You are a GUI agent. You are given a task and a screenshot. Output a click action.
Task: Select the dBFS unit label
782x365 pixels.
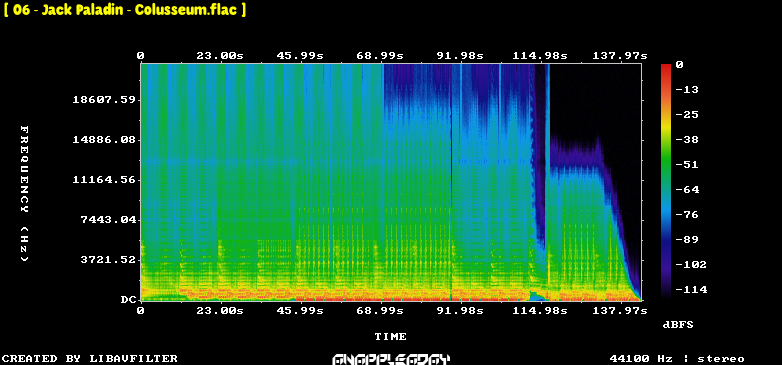coord(678,325)
